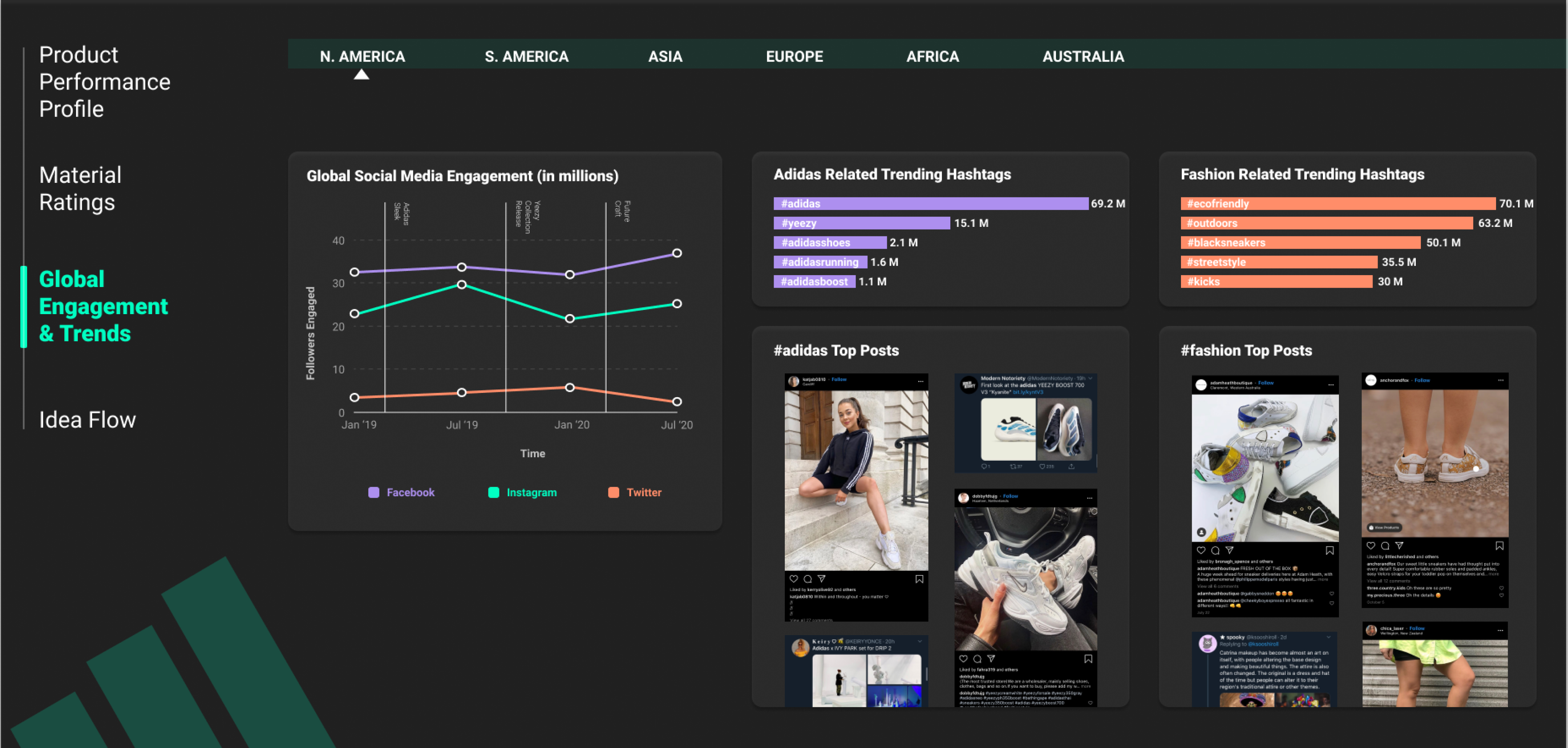Bookmark the anchorandfox post

[1499, 545]
